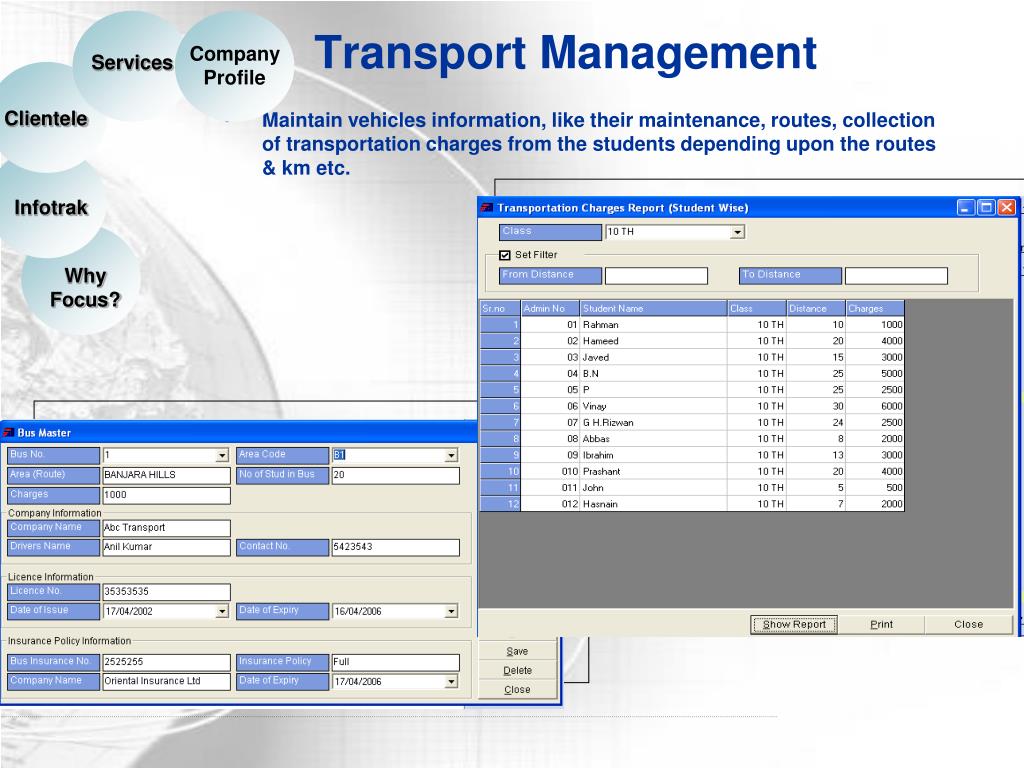The height and width of the screenshot is (768, 1024).
Task: Click the student name Prashant
Action: click(x=601, y=472)
